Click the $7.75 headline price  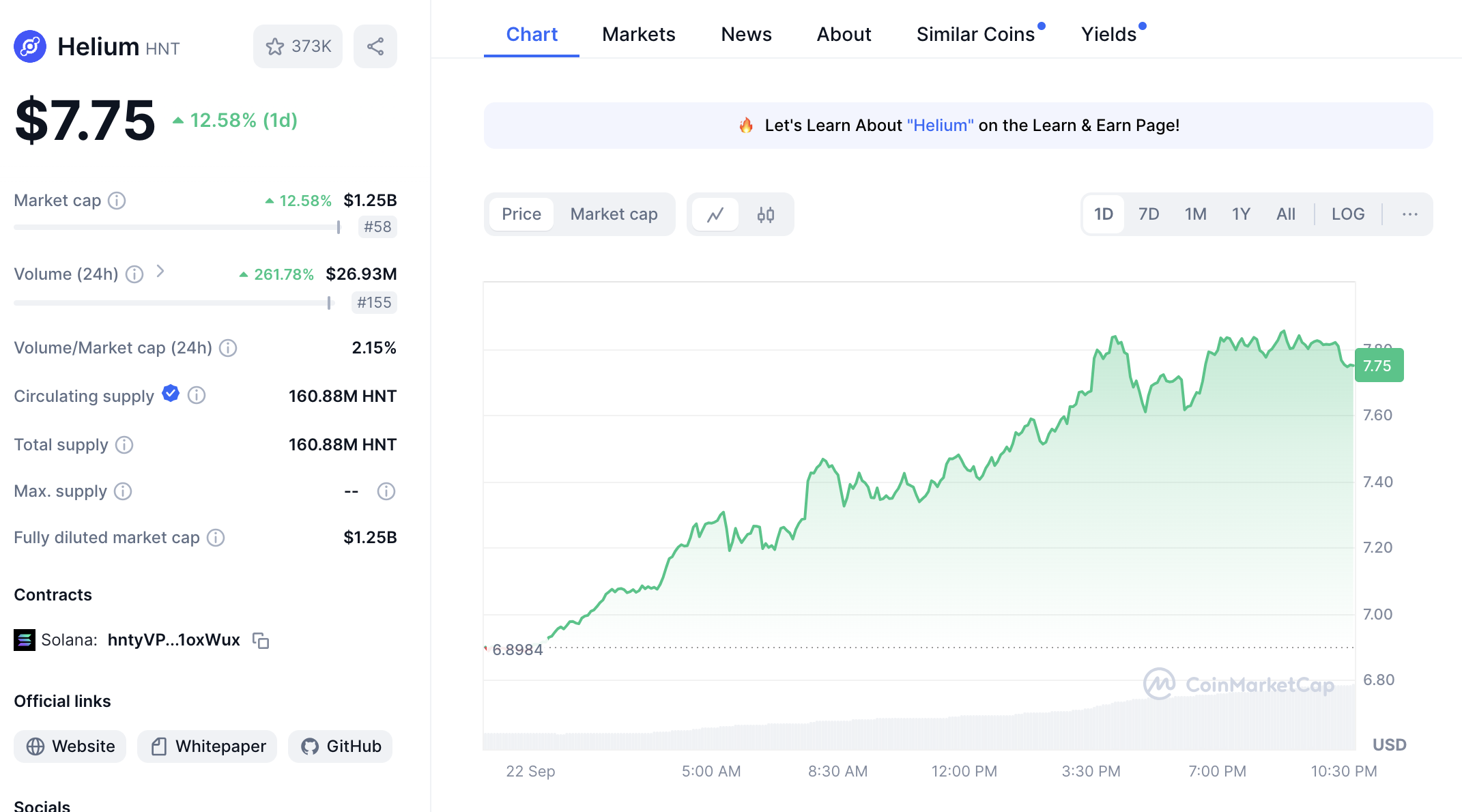(85, 120)
